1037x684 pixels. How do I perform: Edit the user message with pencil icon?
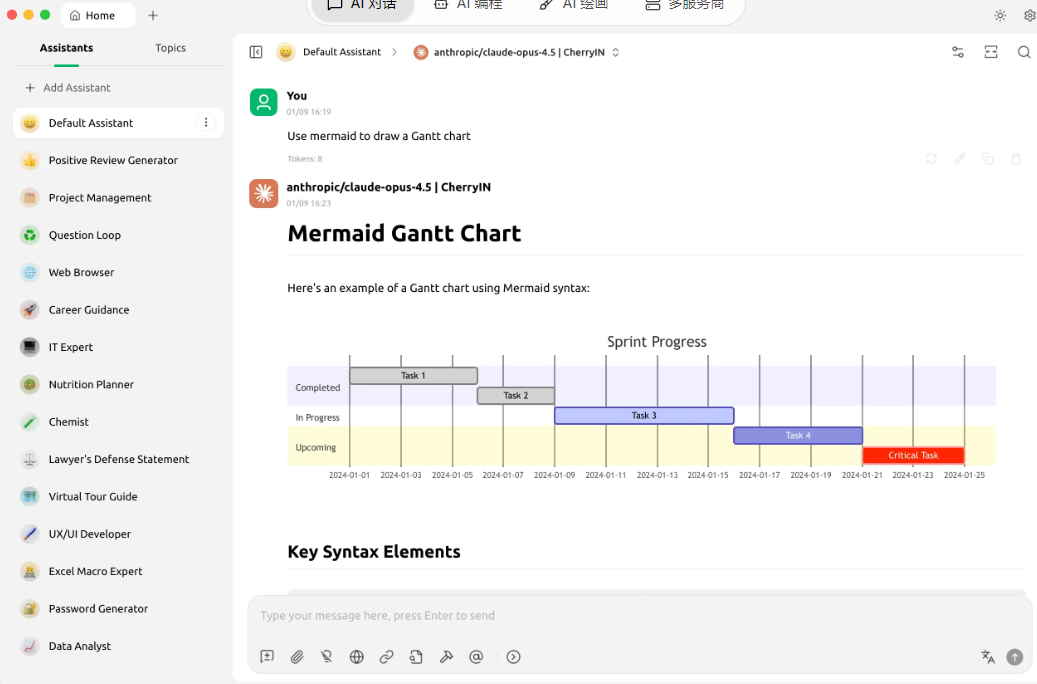click(959, 159)
